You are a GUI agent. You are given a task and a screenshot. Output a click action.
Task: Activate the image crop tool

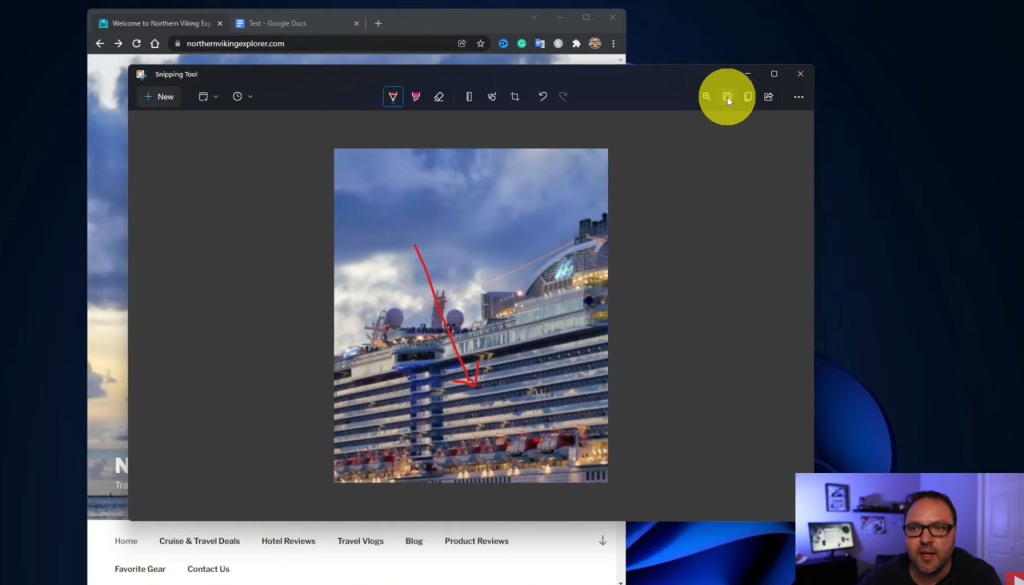point(515,97)
